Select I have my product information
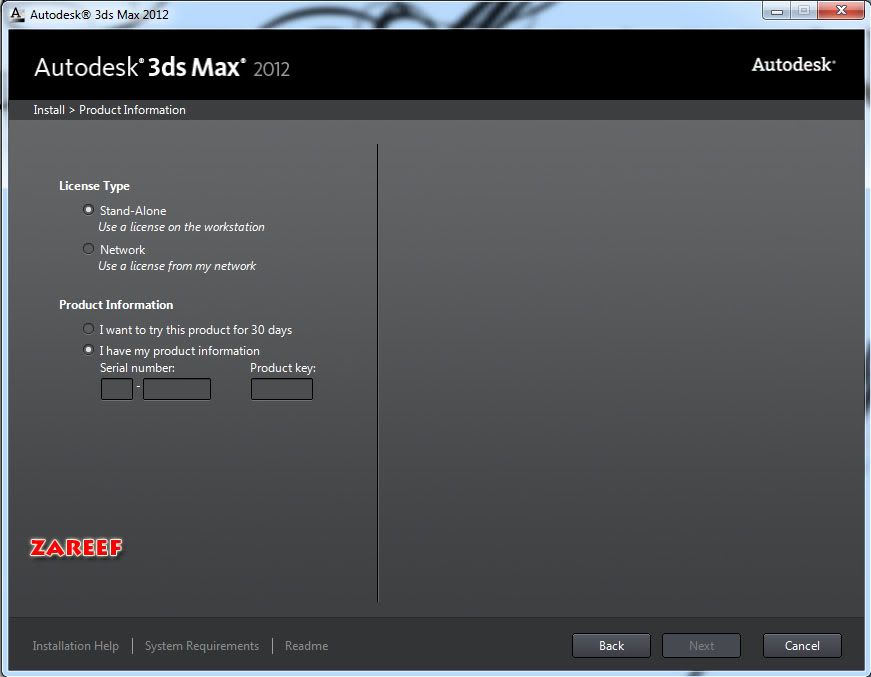 click(88, 350)
